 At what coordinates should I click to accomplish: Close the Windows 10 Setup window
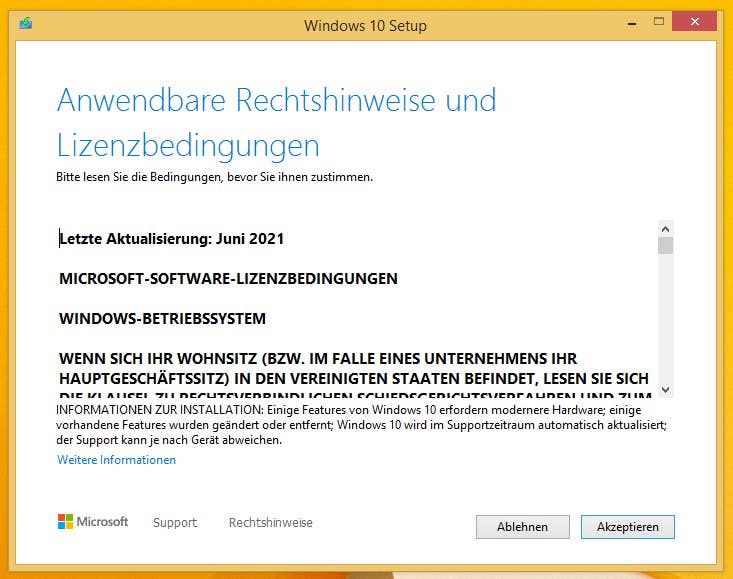[x=694, y=21]
